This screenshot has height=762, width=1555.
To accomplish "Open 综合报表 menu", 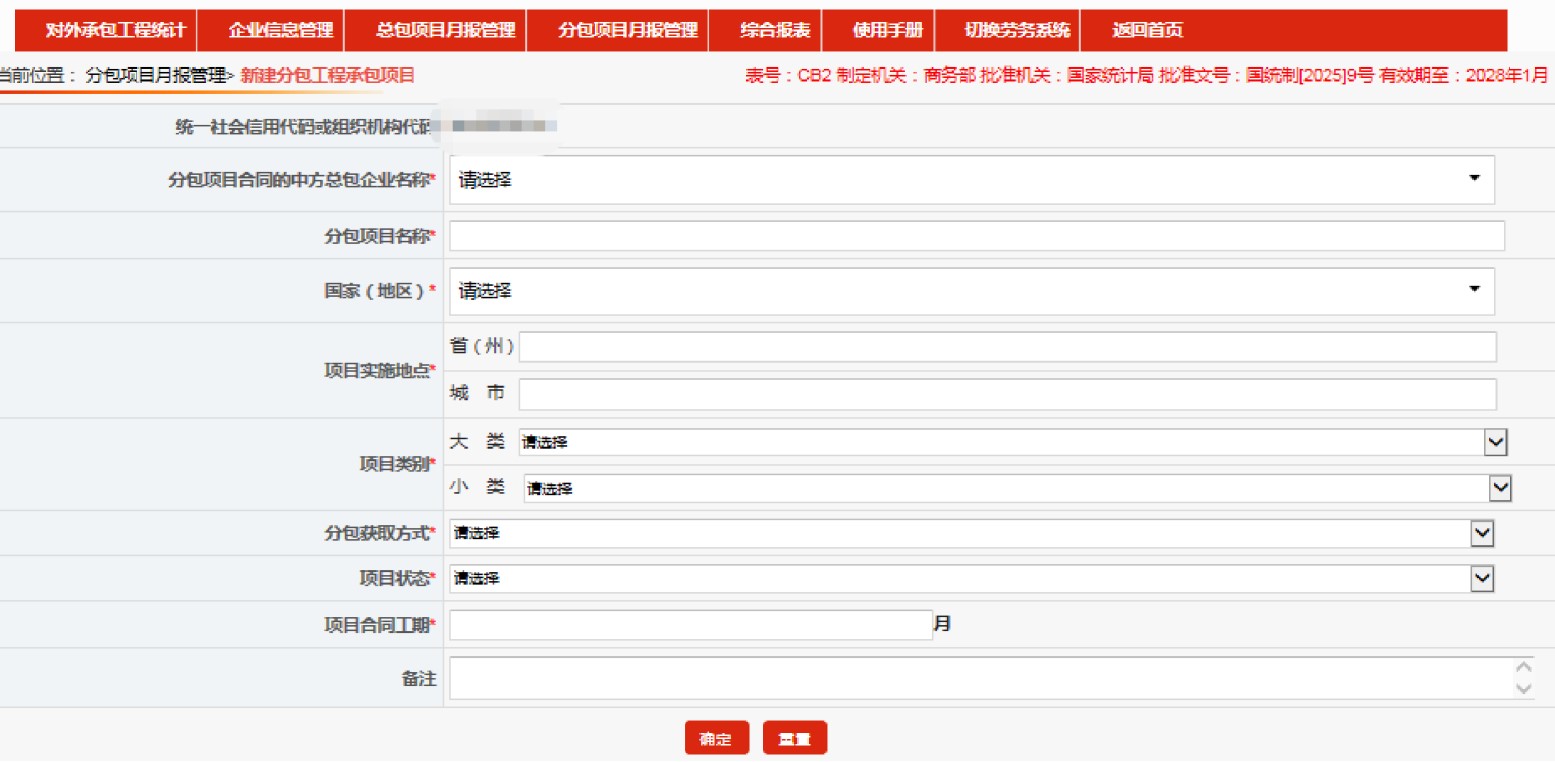I will tap(775, 30).
